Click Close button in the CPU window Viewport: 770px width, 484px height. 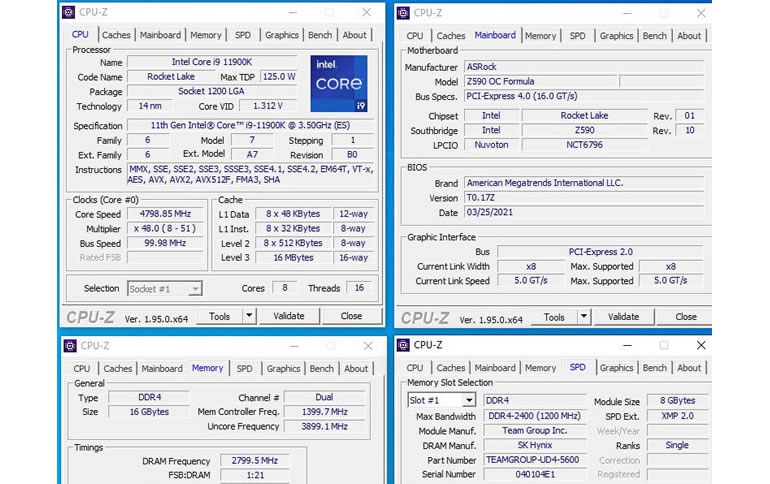coord(351,316)
